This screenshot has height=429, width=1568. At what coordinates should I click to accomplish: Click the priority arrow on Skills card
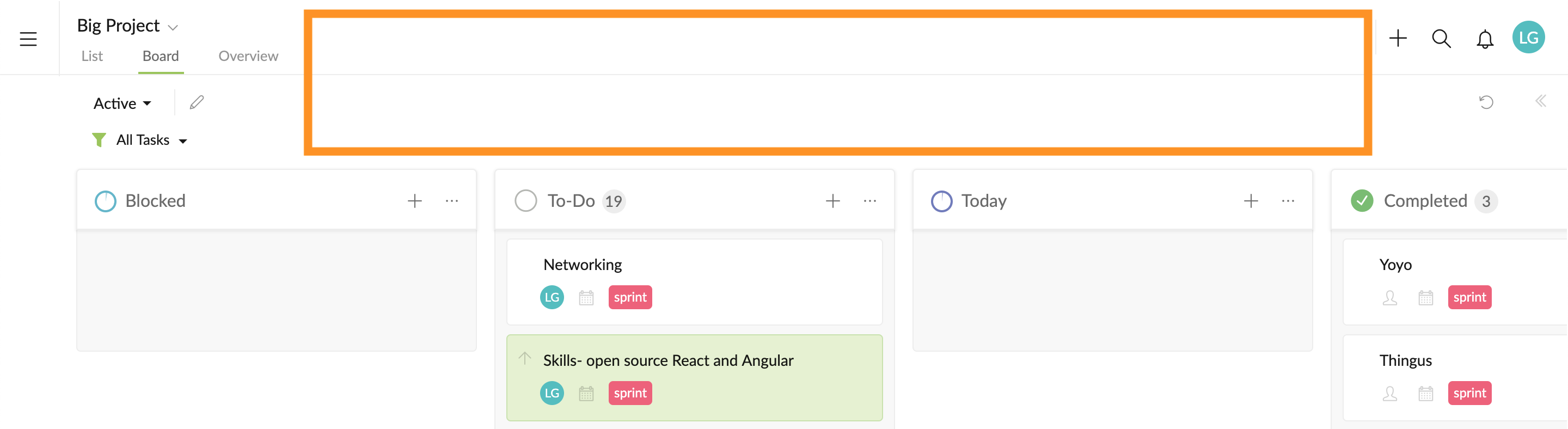click(525, 358)
